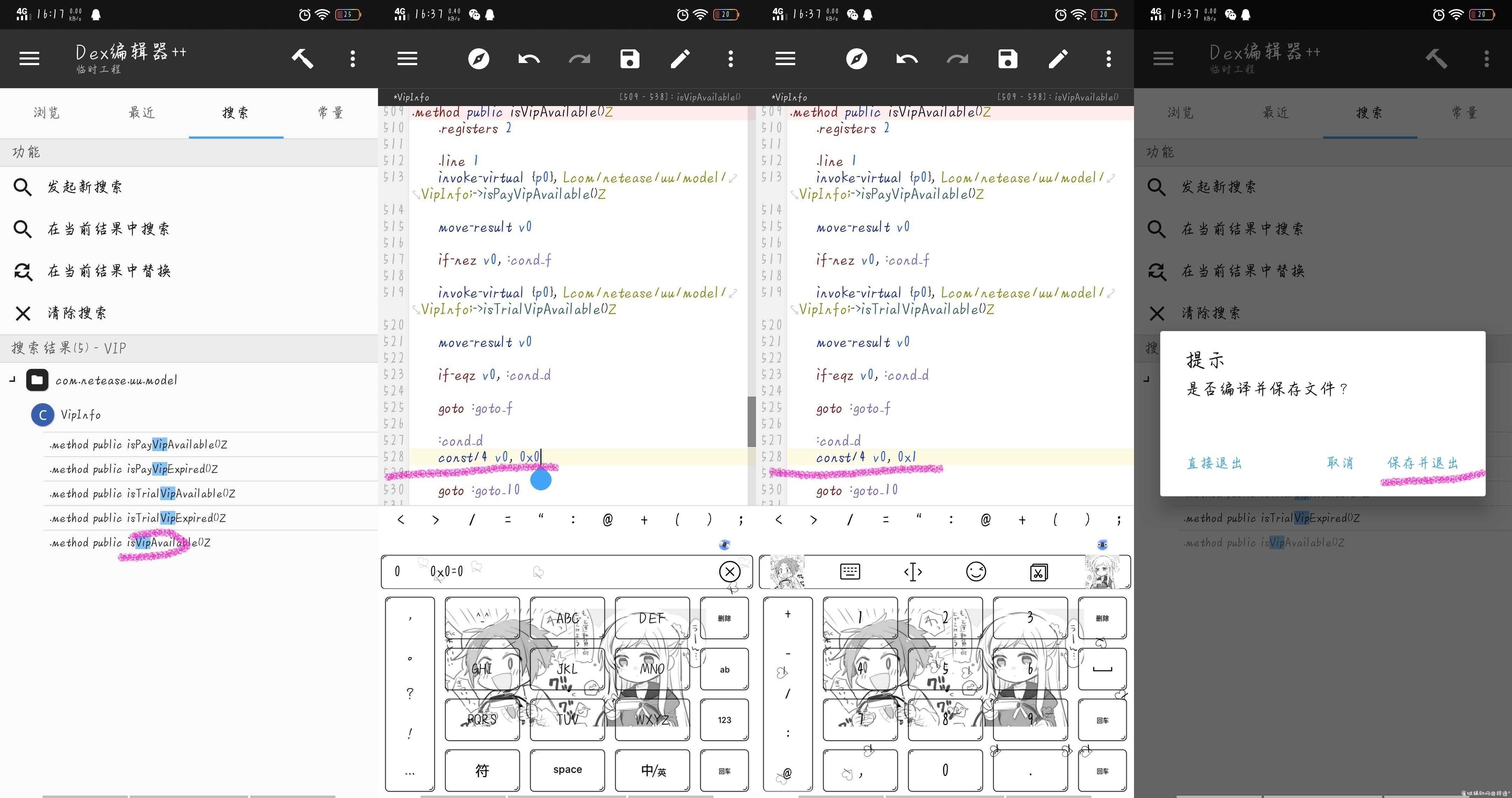
Task: Open emoji smiley panel in keyboard toolbar
Action: tap(976, 572)
